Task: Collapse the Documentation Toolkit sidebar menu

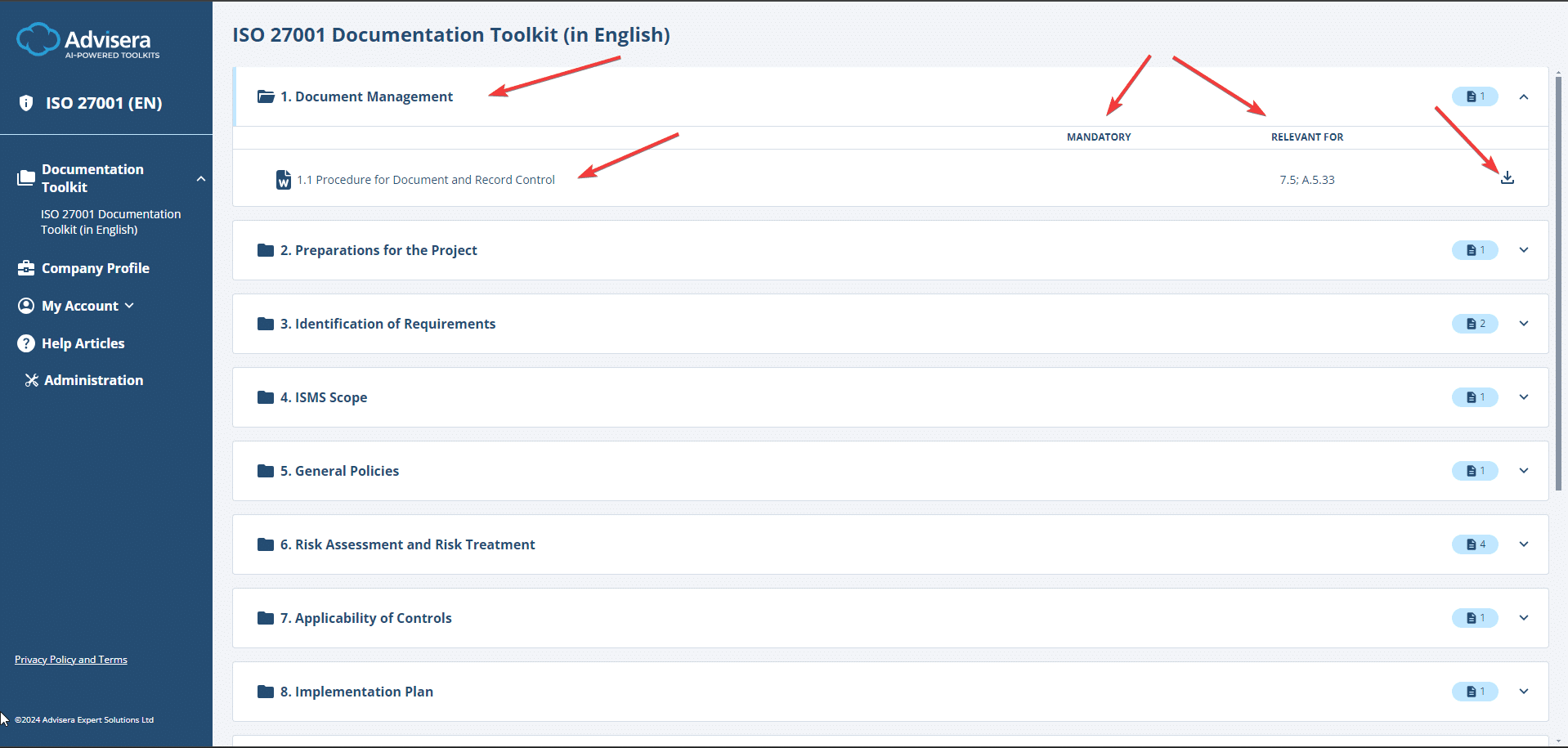Action: point(200,178)
